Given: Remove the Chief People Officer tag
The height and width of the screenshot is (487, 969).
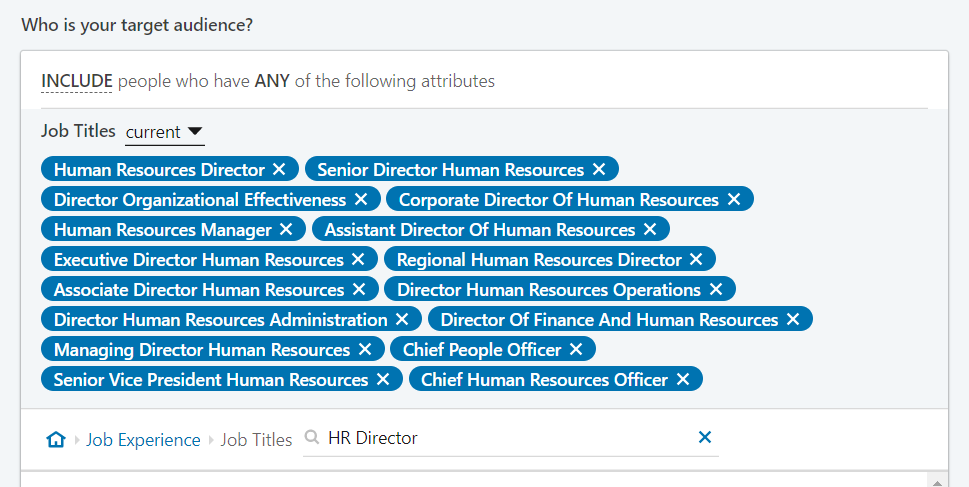Looking at the screenshot, I should [576, 349].
